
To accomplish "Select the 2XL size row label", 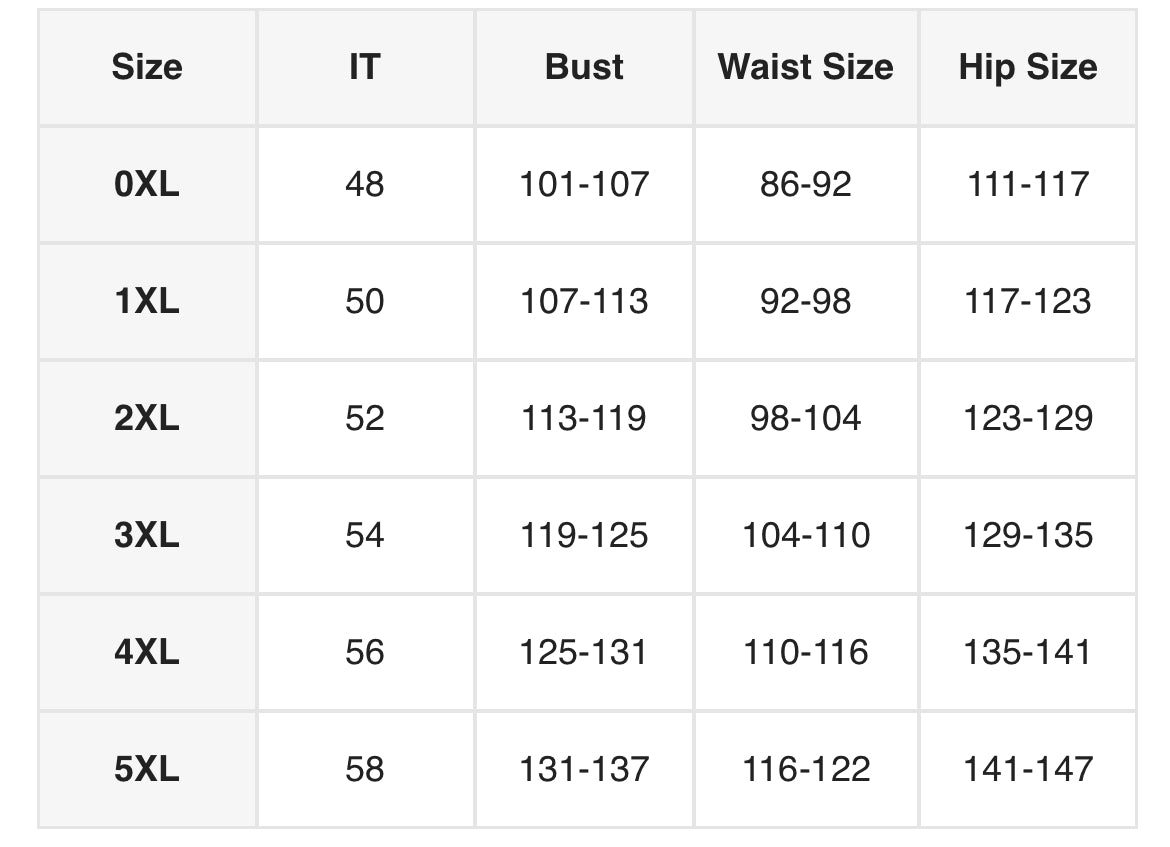I will tap(147, 418).
